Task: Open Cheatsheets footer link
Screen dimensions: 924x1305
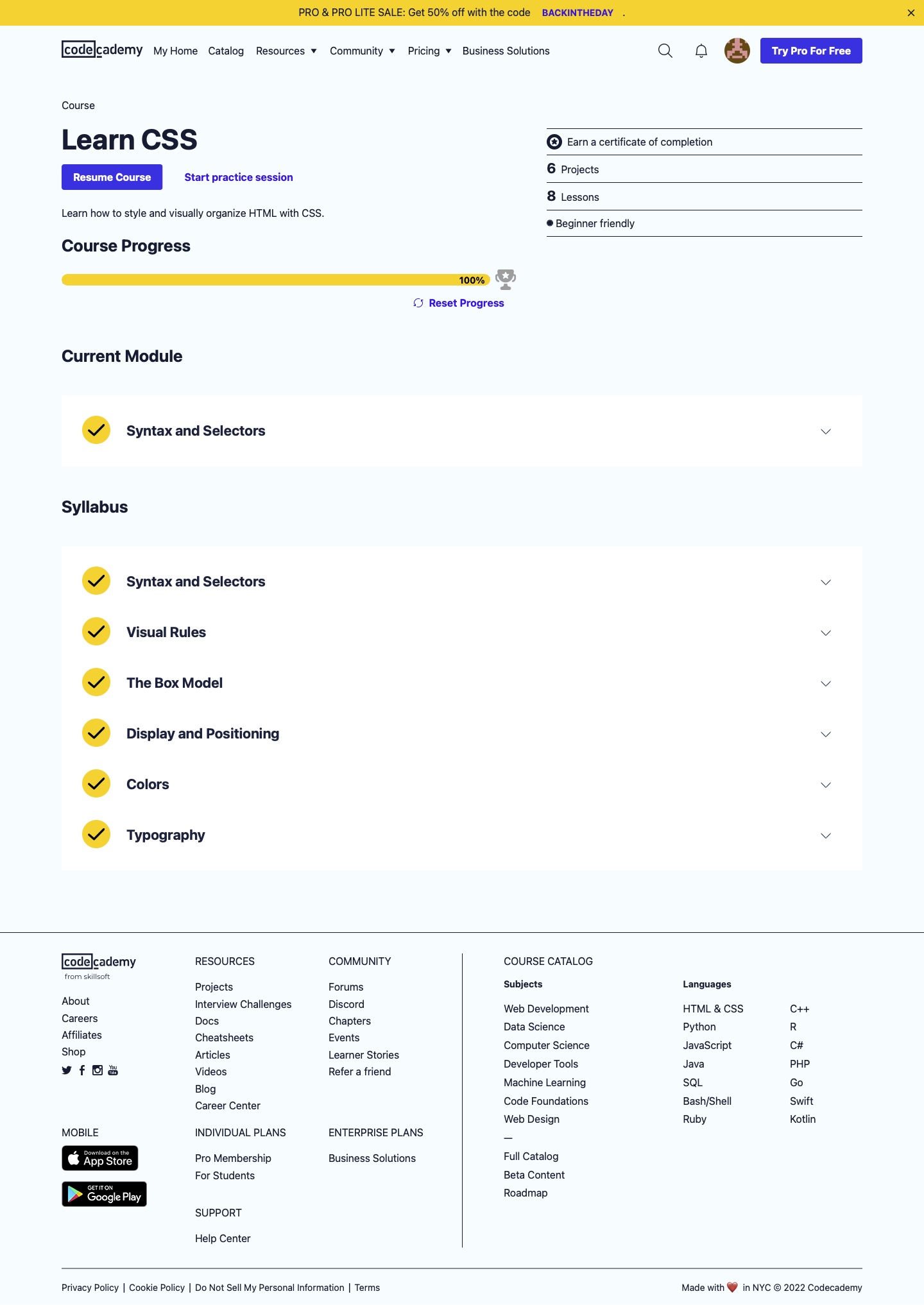Action: 224,1037
